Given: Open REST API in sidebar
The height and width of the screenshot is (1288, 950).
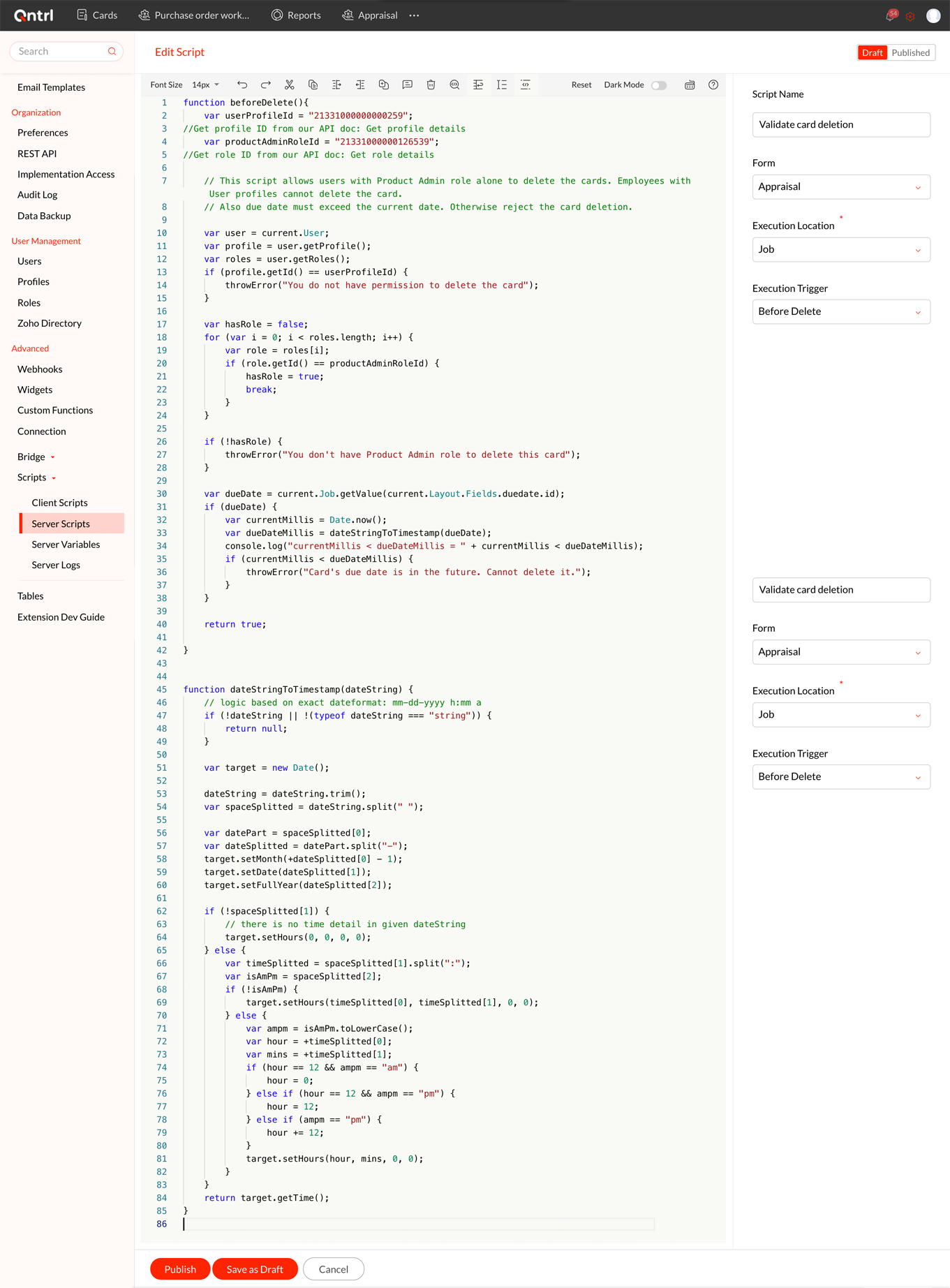Looking at the screenshot, I should coord(37,154).
